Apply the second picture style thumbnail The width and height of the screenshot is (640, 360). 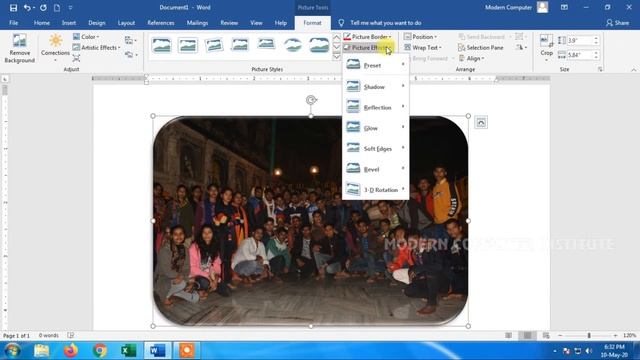(188, 45)
